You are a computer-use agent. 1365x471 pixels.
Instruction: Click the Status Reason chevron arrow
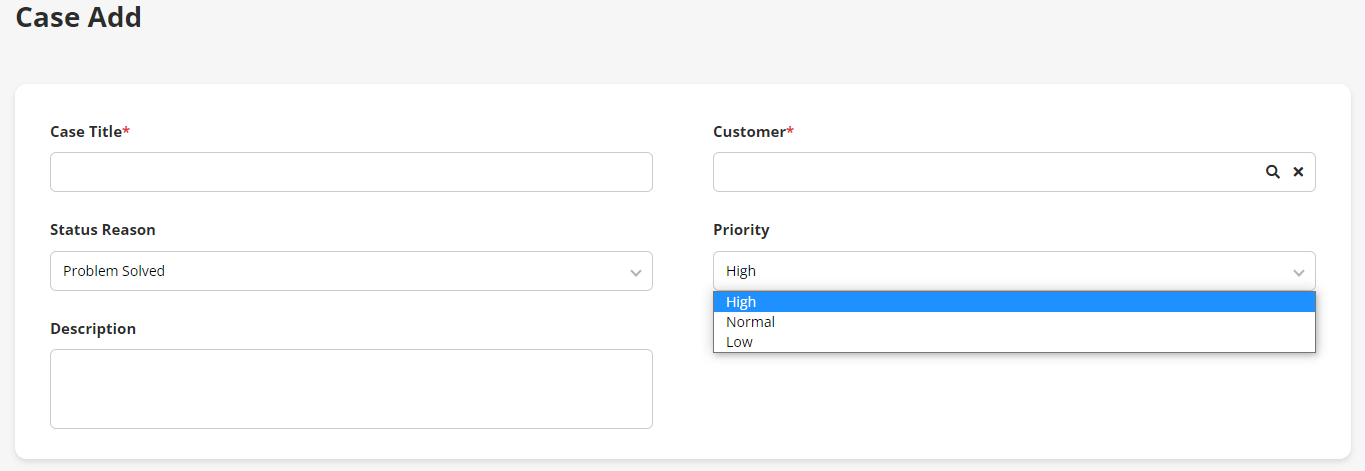(x=635, y=272)
